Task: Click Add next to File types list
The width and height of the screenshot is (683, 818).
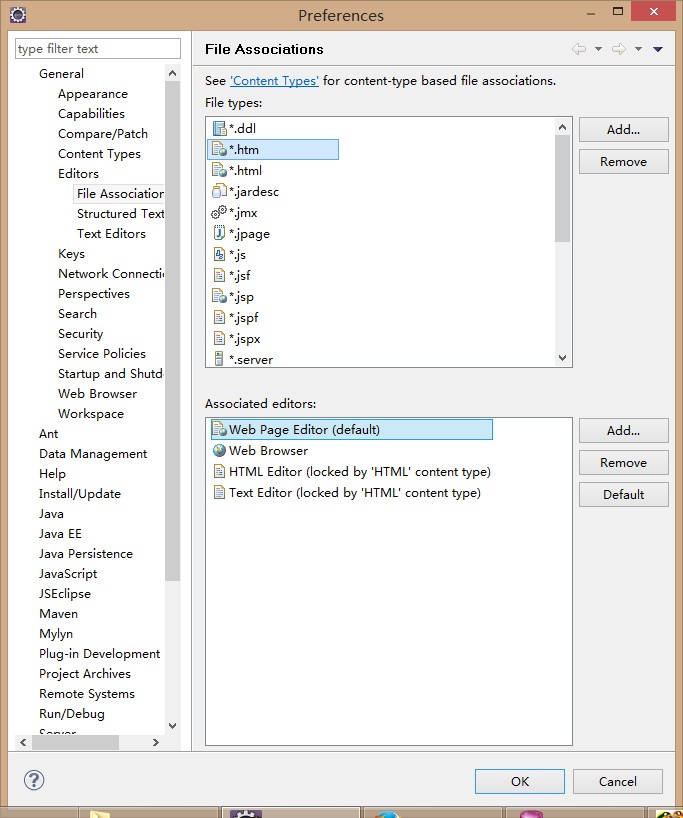Action: point(623,130)
